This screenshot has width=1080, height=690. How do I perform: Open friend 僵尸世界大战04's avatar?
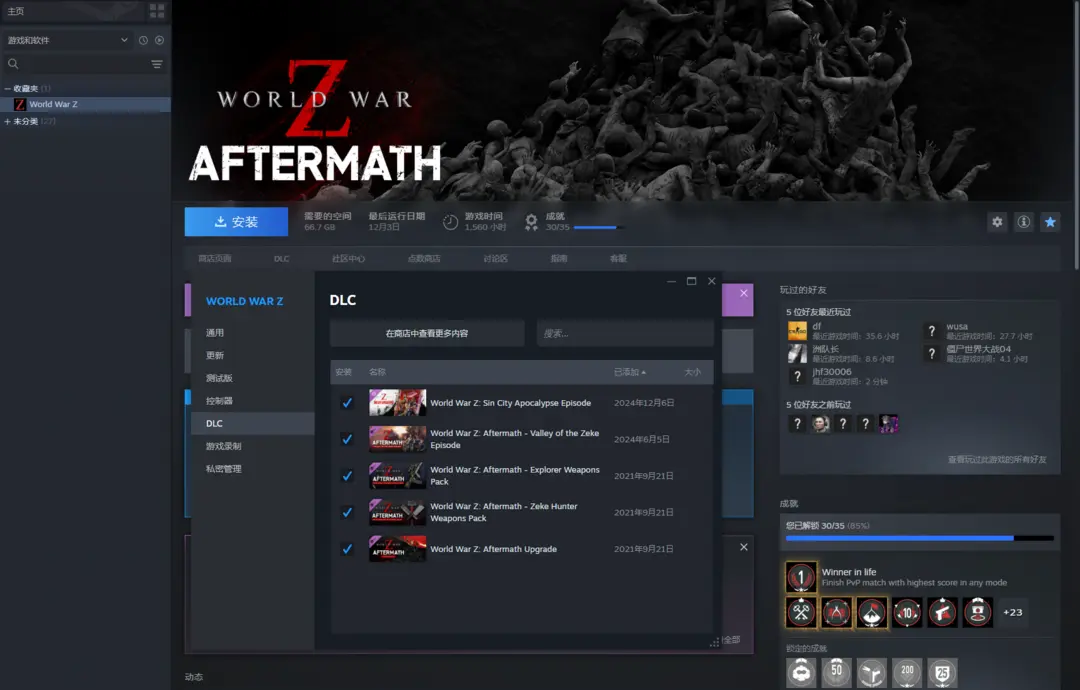click(931, 354)
